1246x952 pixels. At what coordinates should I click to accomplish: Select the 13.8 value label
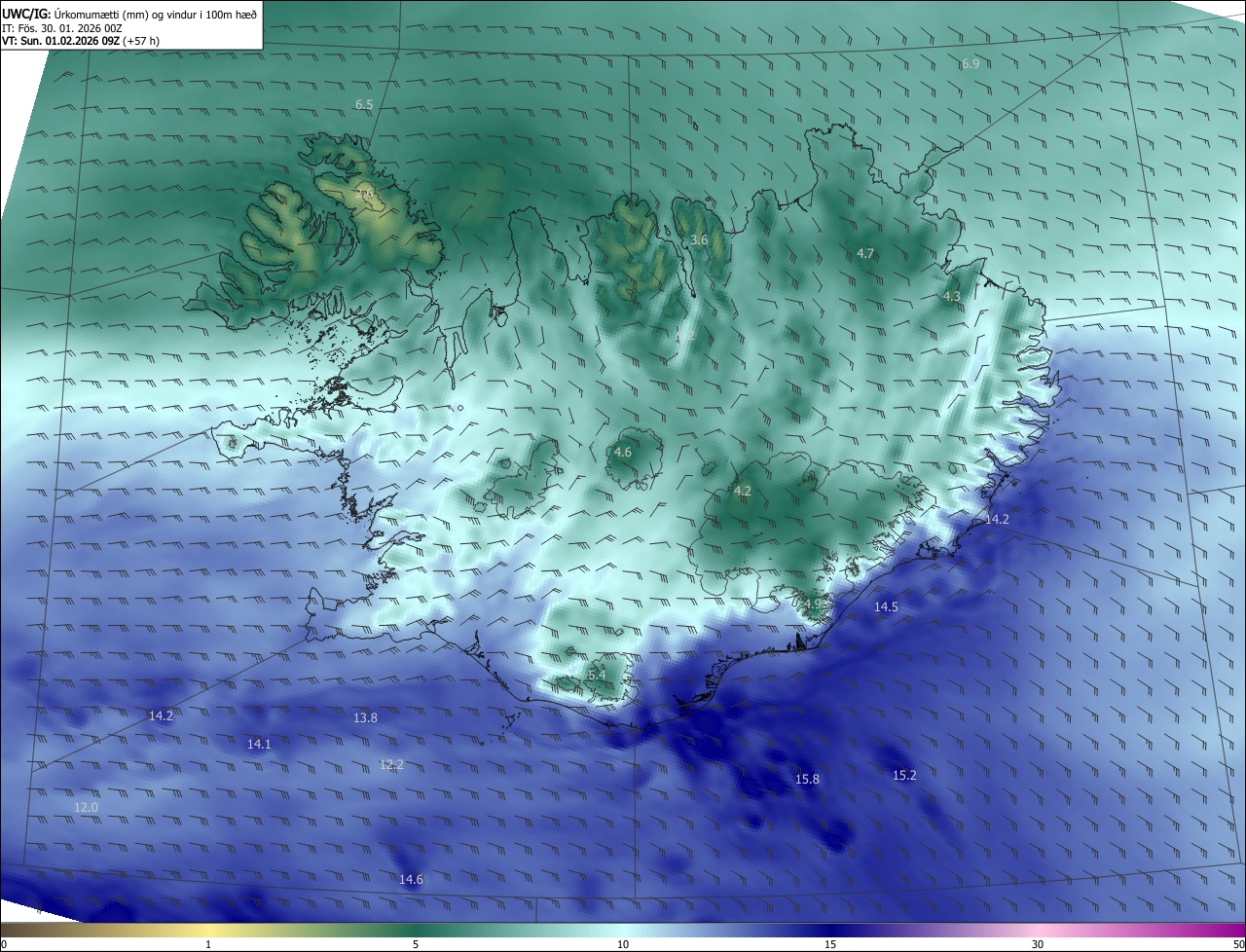pos(365,717)
